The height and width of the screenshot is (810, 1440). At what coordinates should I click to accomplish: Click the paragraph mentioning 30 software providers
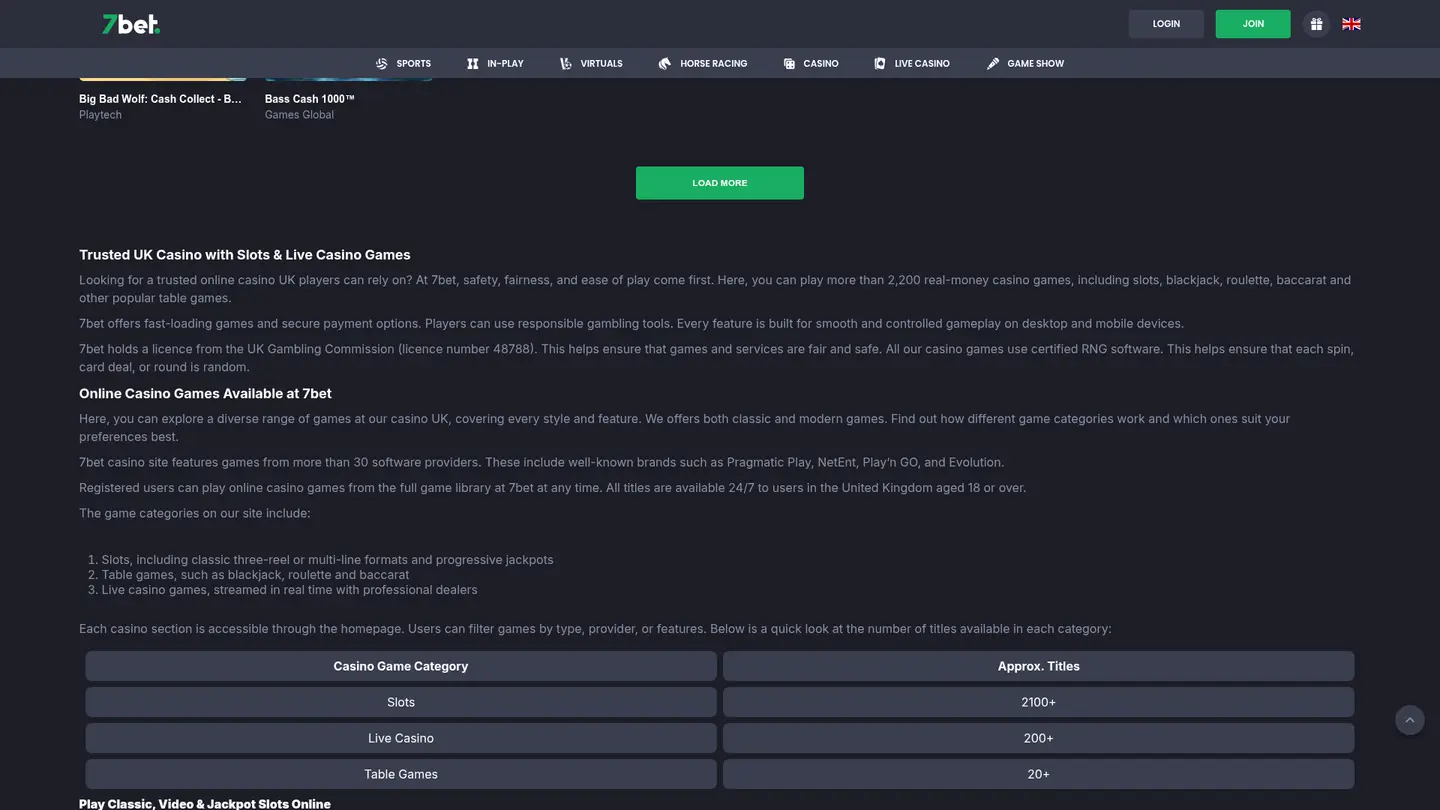(x=541, y=462)
